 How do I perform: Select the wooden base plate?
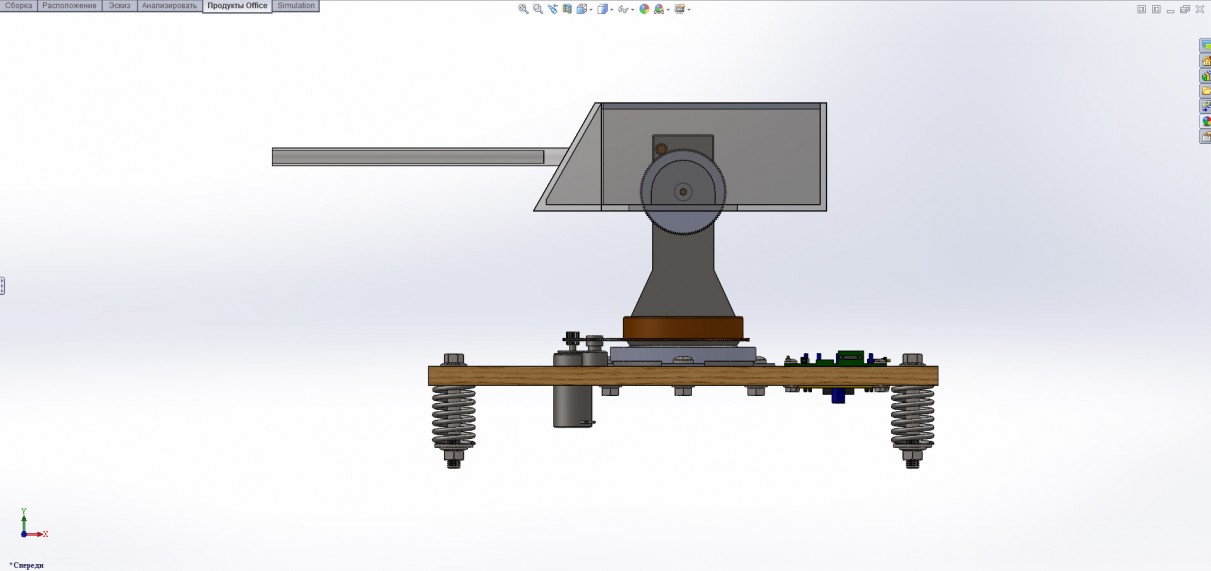(683, 376)
